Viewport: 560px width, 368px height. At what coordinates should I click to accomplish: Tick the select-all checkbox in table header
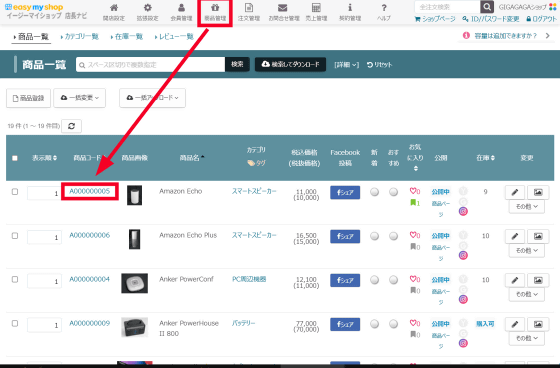(x=15, y=158)
